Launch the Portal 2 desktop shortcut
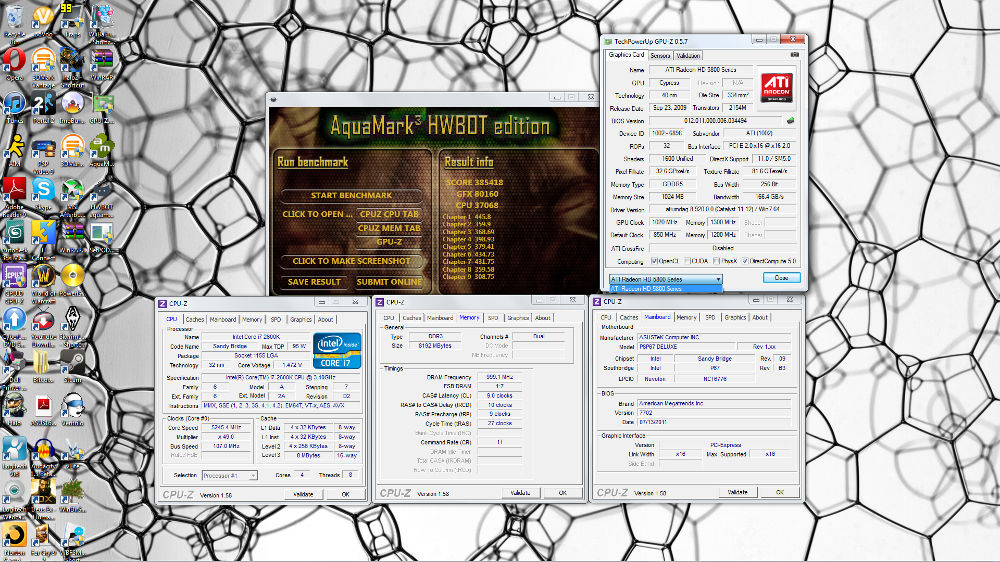Screen dimensions: 1000x562 tap(43, 105)
